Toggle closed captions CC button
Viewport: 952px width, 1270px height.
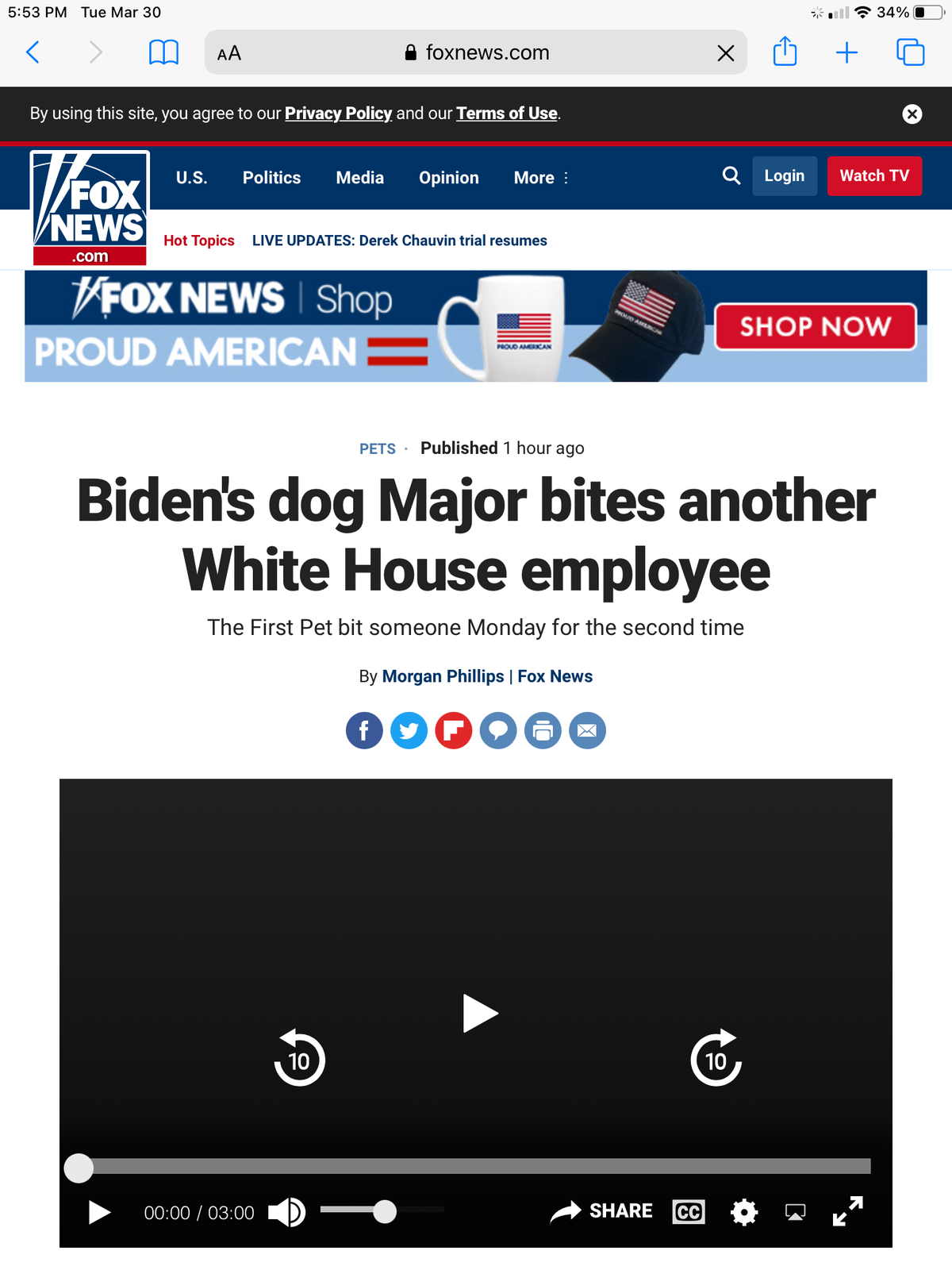tap(689, 1212)
